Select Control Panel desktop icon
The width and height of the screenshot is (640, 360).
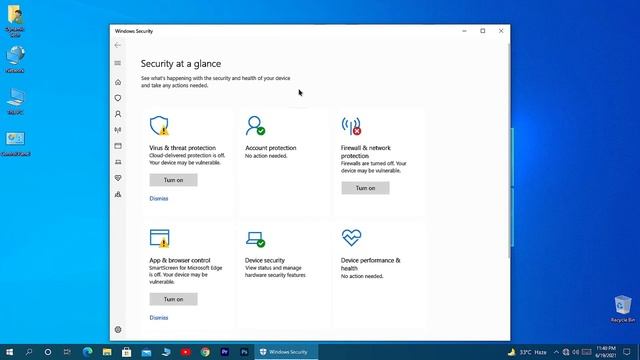[x=16, y=144]
